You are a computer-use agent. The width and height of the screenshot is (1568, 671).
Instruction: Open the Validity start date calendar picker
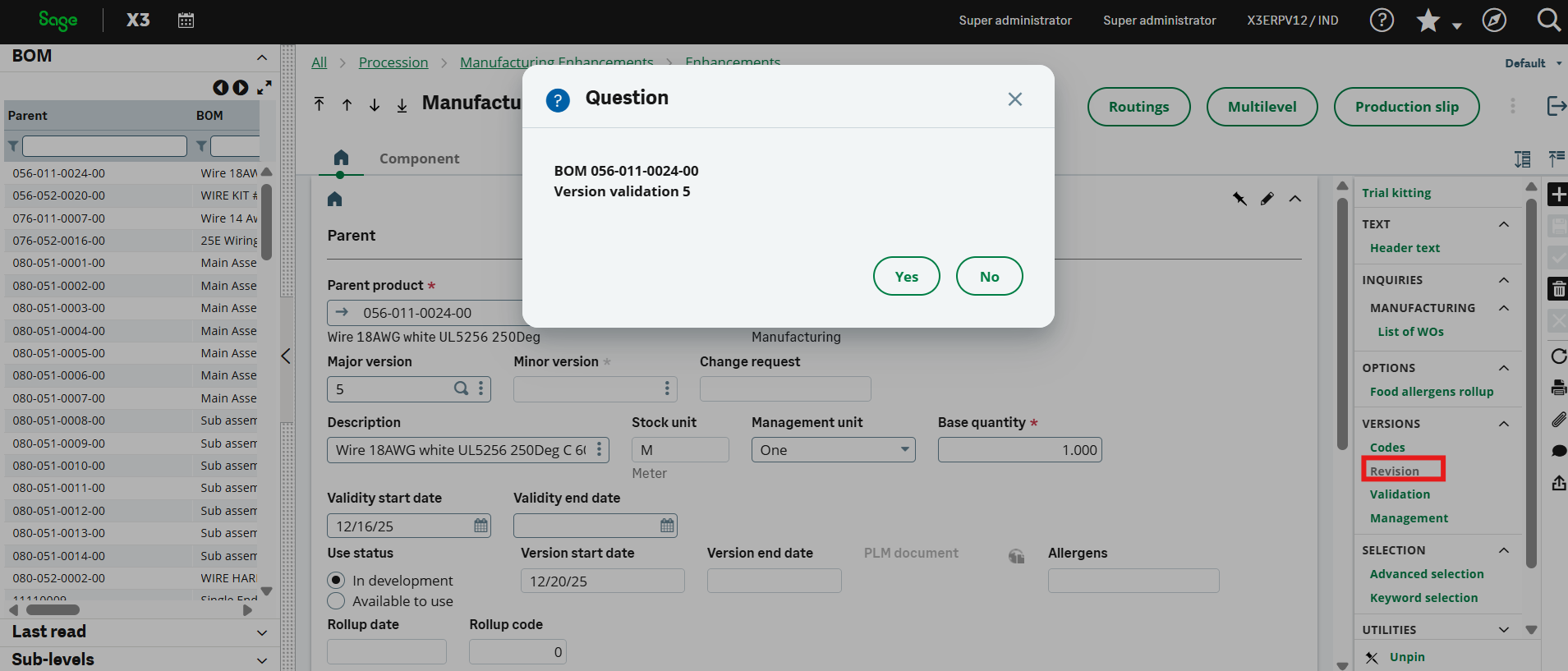point(481,526)
